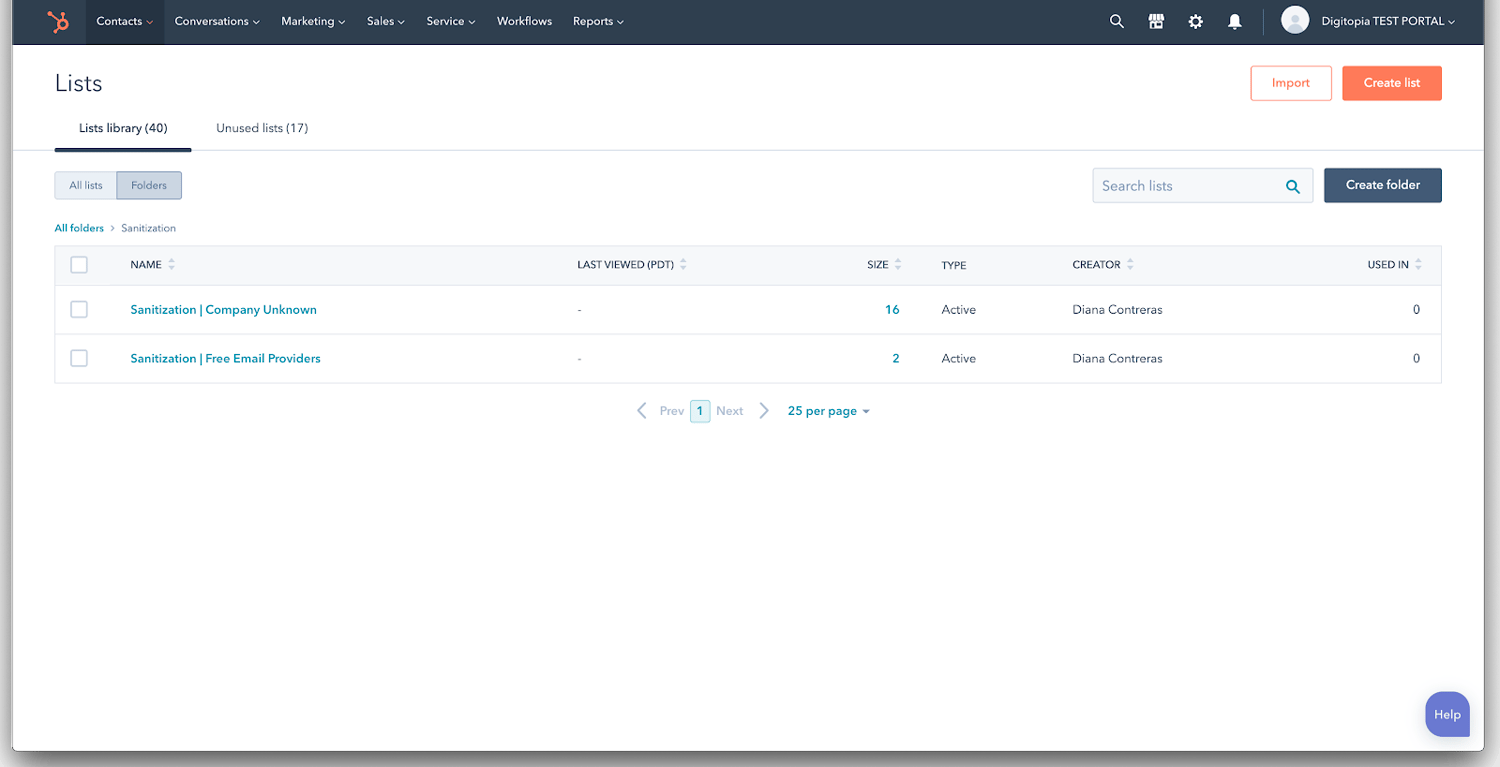Open the 25 per page dropdown

click(828, 410)
